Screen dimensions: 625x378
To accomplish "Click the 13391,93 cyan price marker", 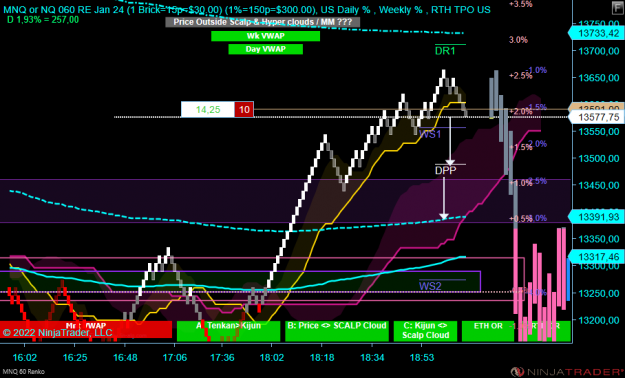I will coord(598,217).
